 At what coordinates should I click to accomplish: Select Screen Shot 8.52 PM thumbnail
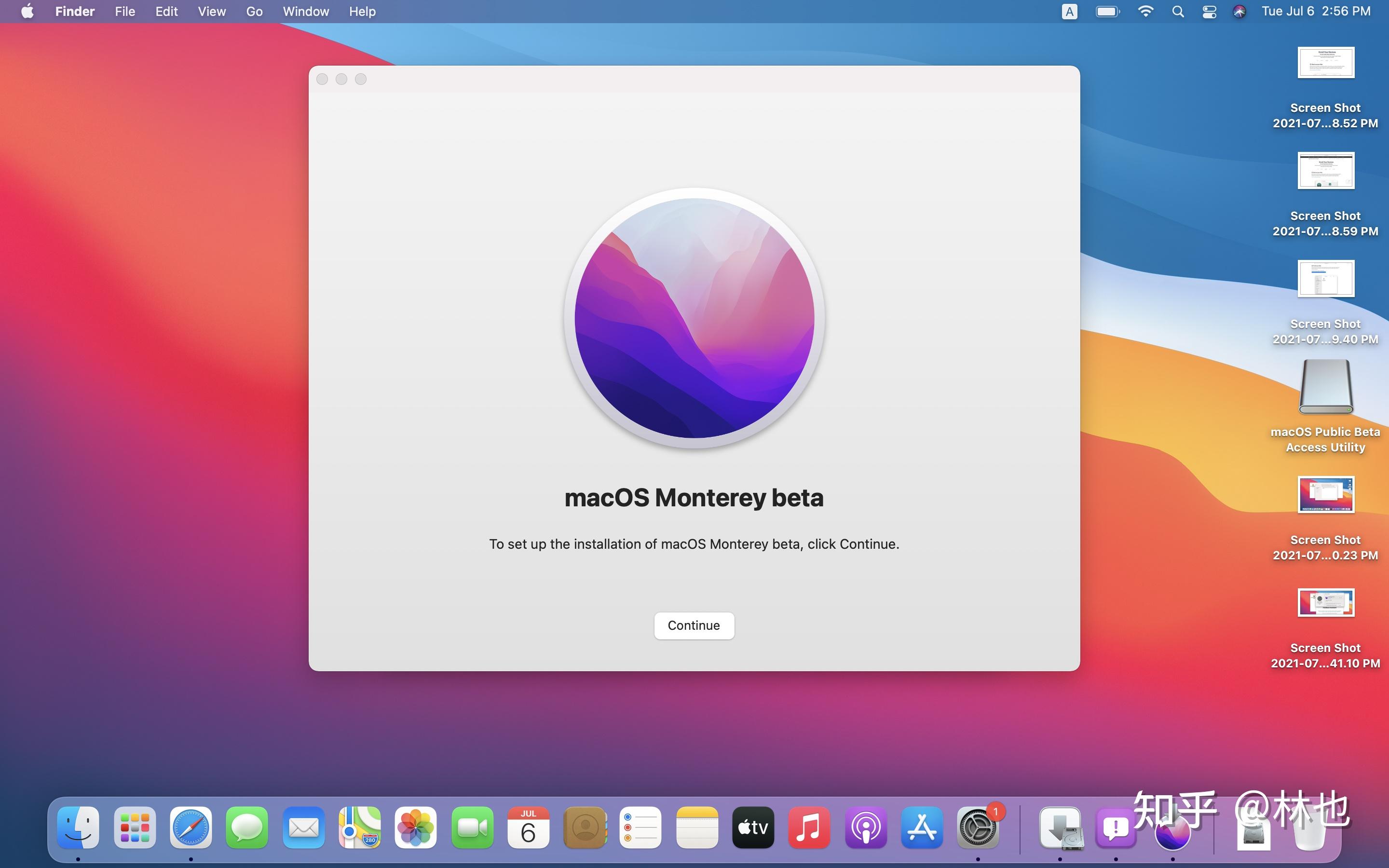(x=1325, y=63)
